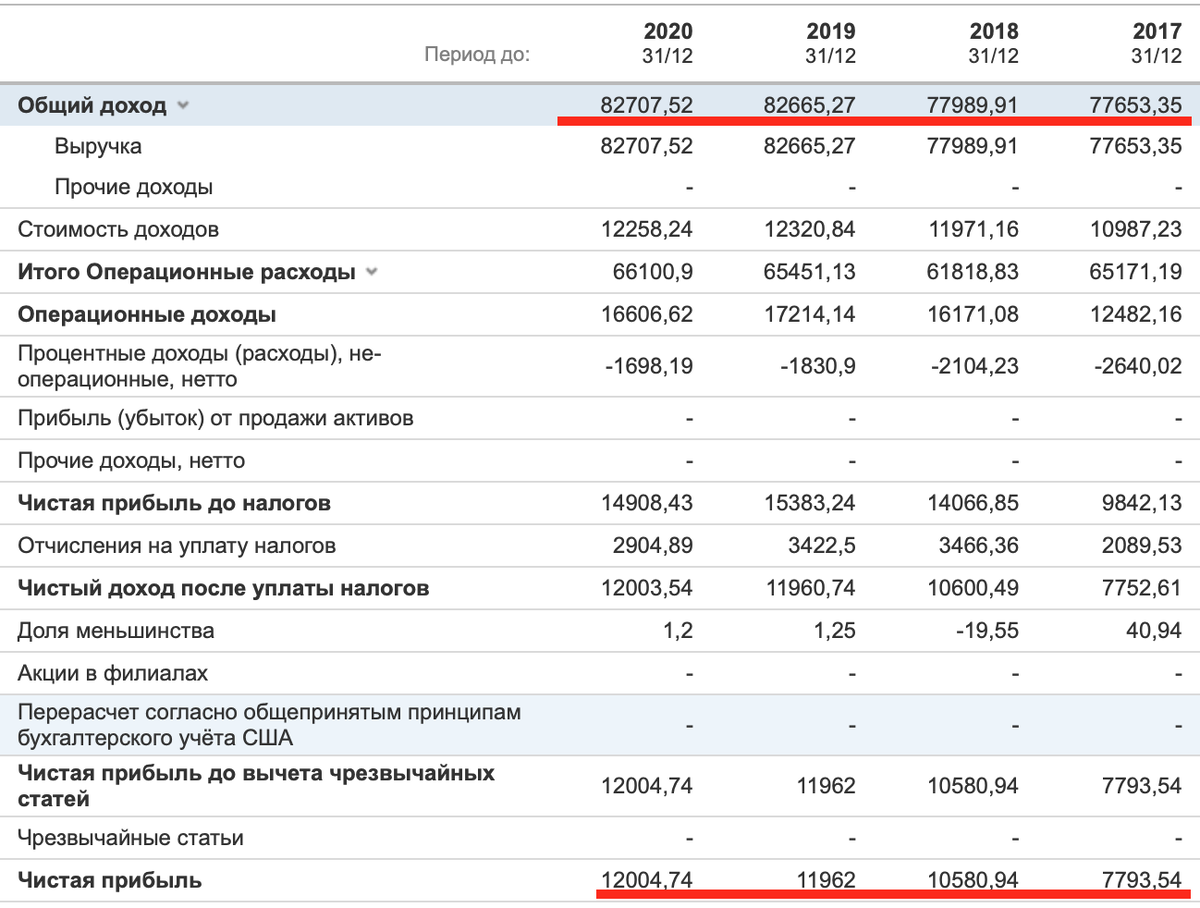Image resolution: width=1200 pixels, height=908 pixels.
Task: Select the Общий доход row label
Action: point(92,104)
